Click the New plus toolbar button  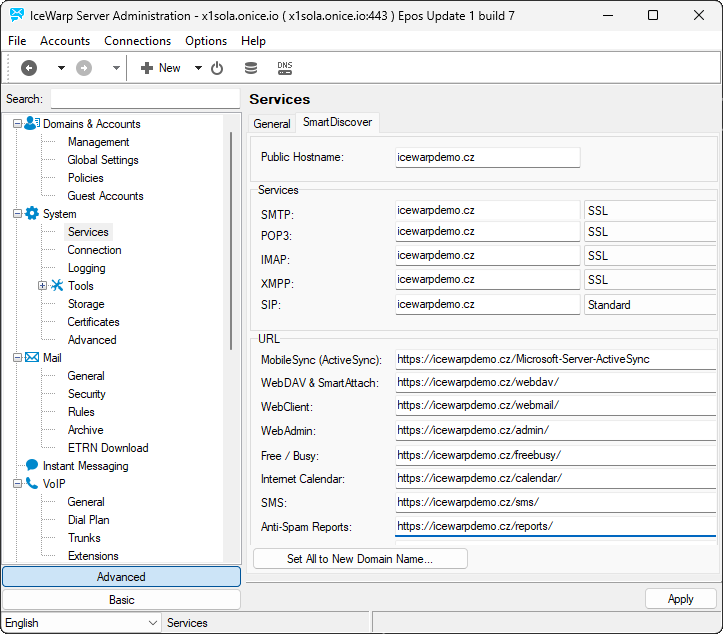pyautogui.click(x=160, y=68)
